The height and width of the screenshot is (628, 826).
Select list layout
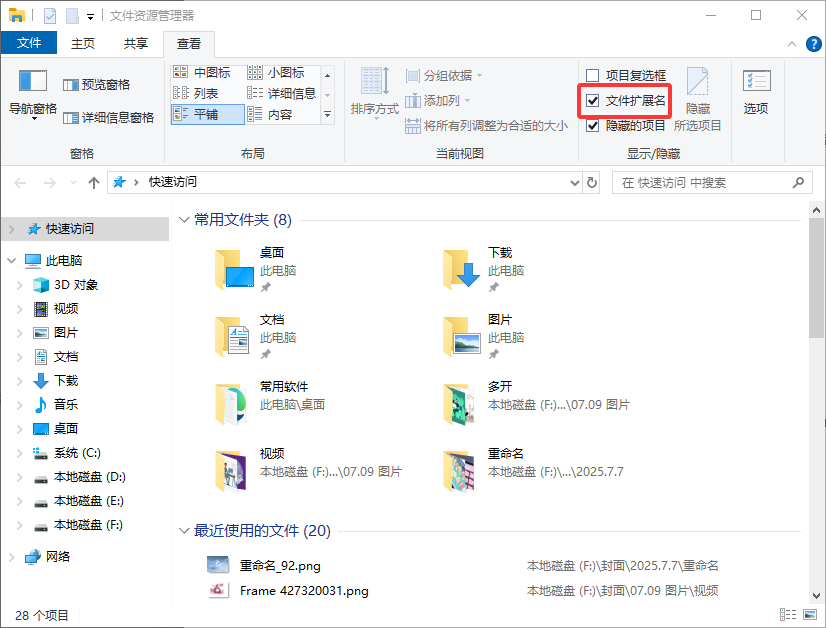click(x=196, y=93)
